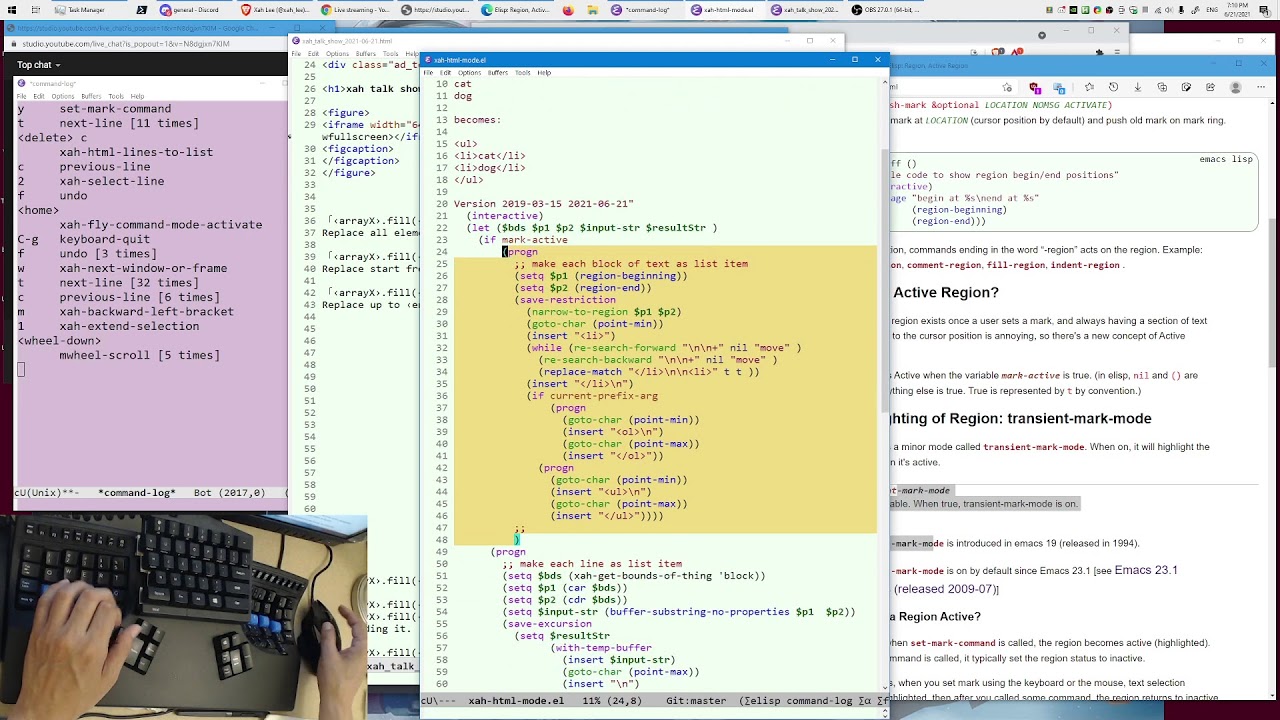Click '<figcaption>' on line 30 of html window

click(x=360, y=149)
